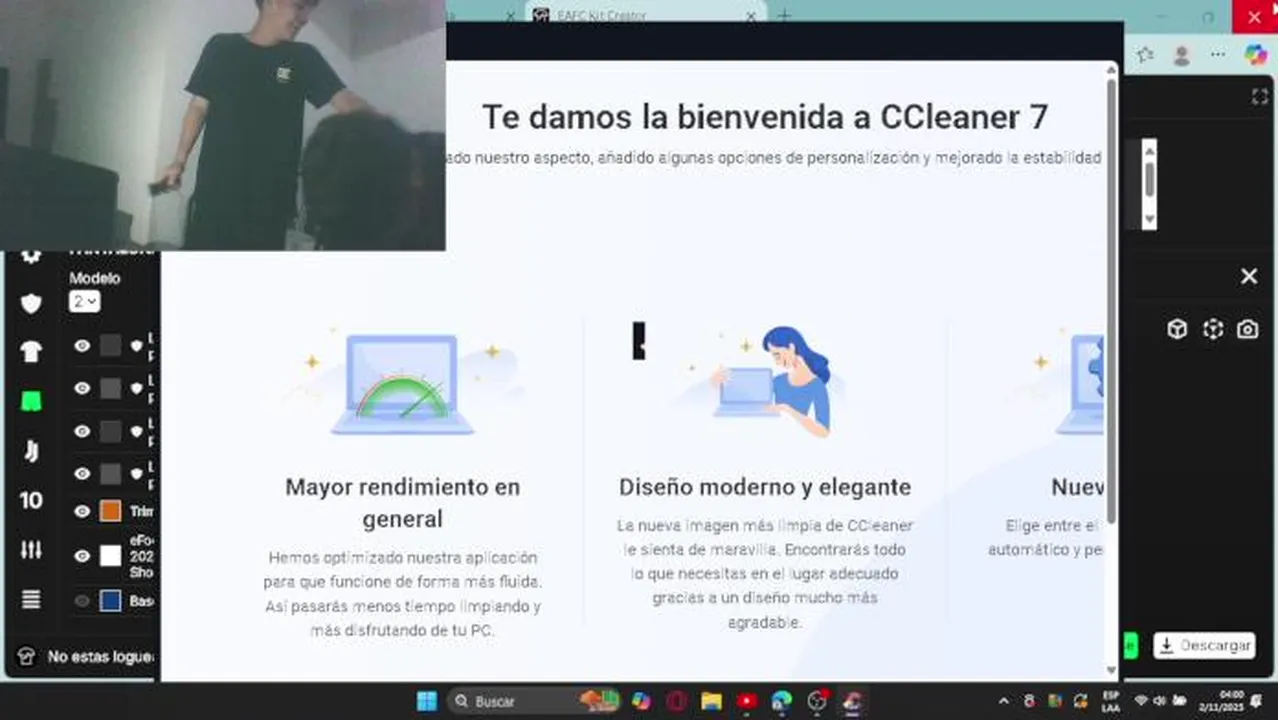
Task: Click gray color swatch of first layer
Action: point(110,345)
